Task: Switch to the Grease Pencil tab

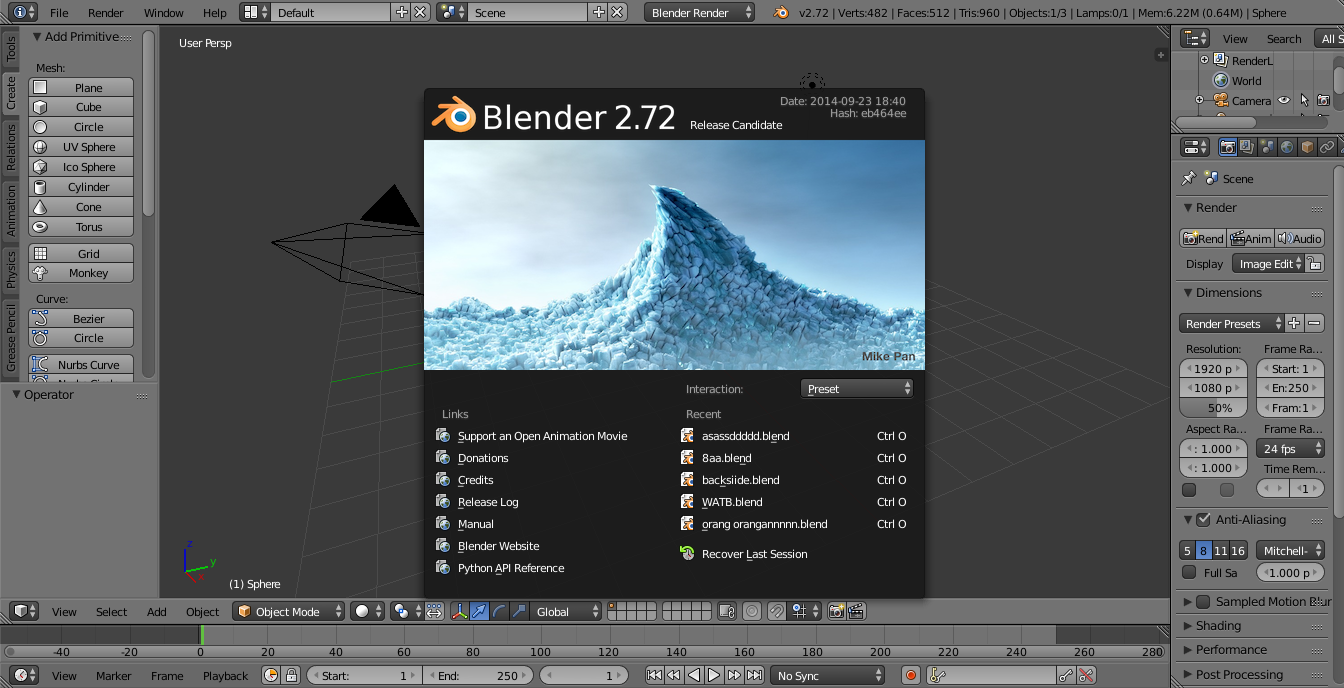Action: click(11, 338)
